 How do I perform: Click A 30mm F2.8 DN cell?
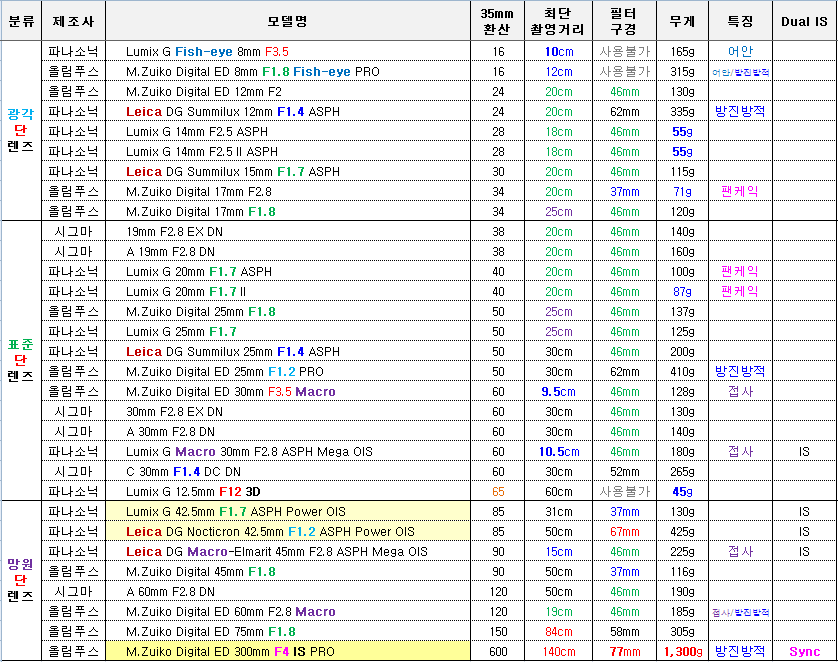(288, 432)
